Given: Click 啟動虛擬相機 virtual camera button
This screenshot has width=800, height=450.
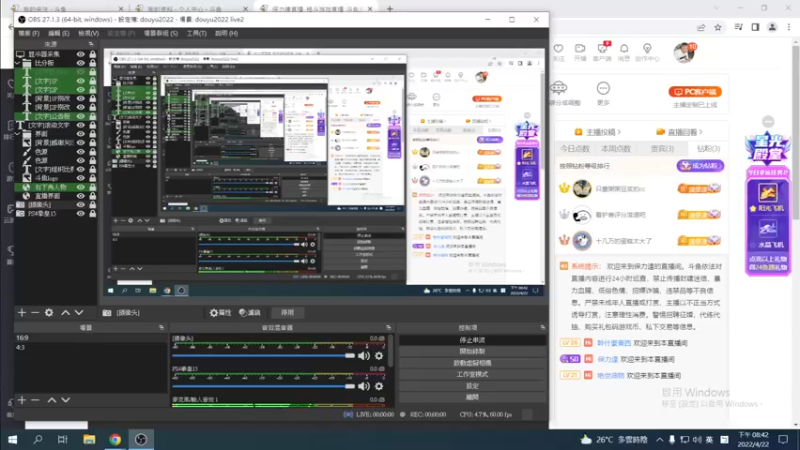Looking at the screenshot, I should pyautogui.click(x=472, y=363).
